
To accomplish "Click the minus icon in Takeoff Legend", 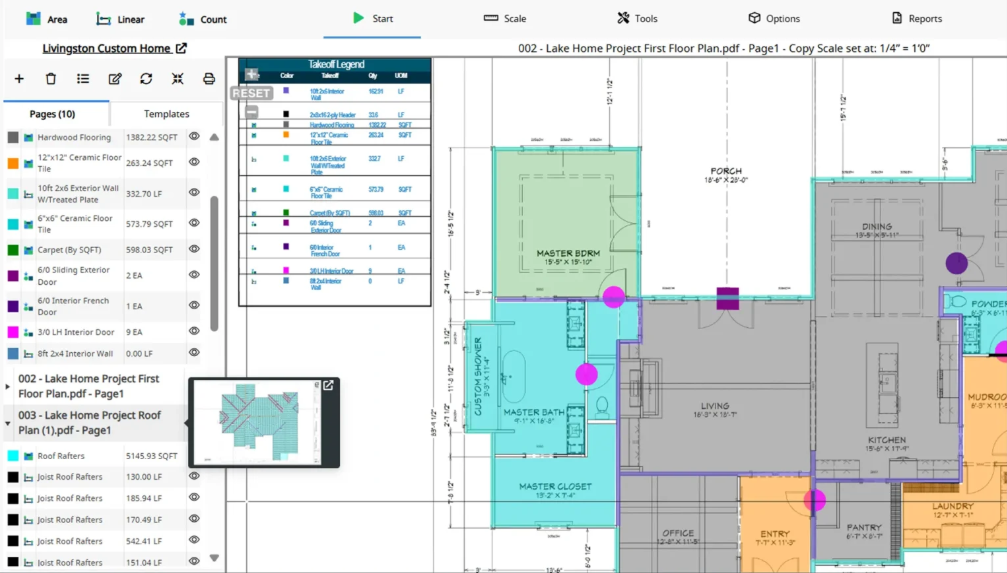I will point(252,112).
